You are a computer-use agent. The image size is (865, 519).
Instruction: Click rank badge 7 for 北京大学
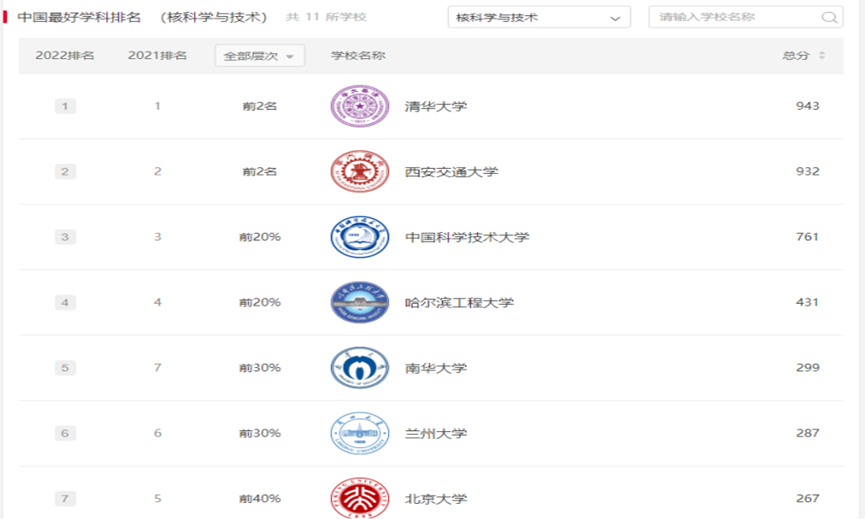[65, 499]
